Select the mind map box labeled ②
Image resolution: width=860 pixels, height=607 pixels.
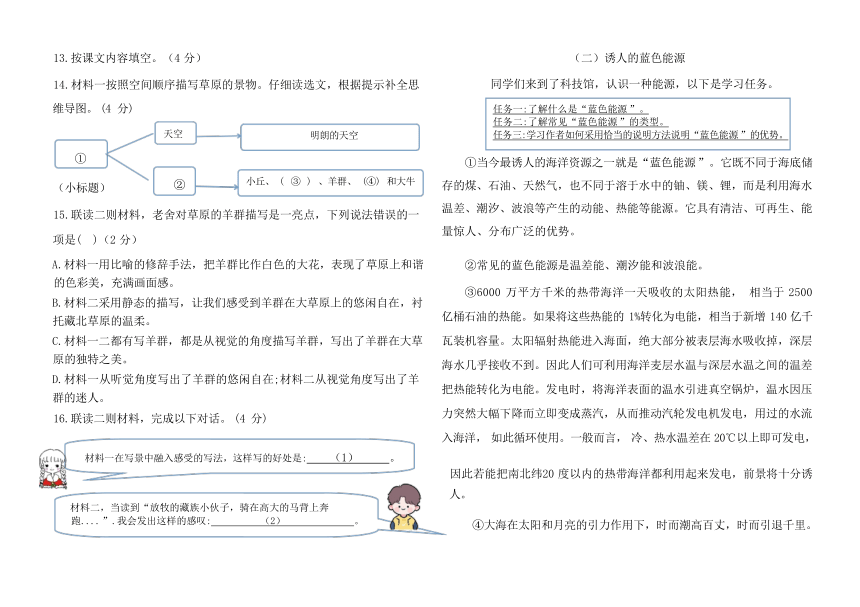tap(174, 181)
